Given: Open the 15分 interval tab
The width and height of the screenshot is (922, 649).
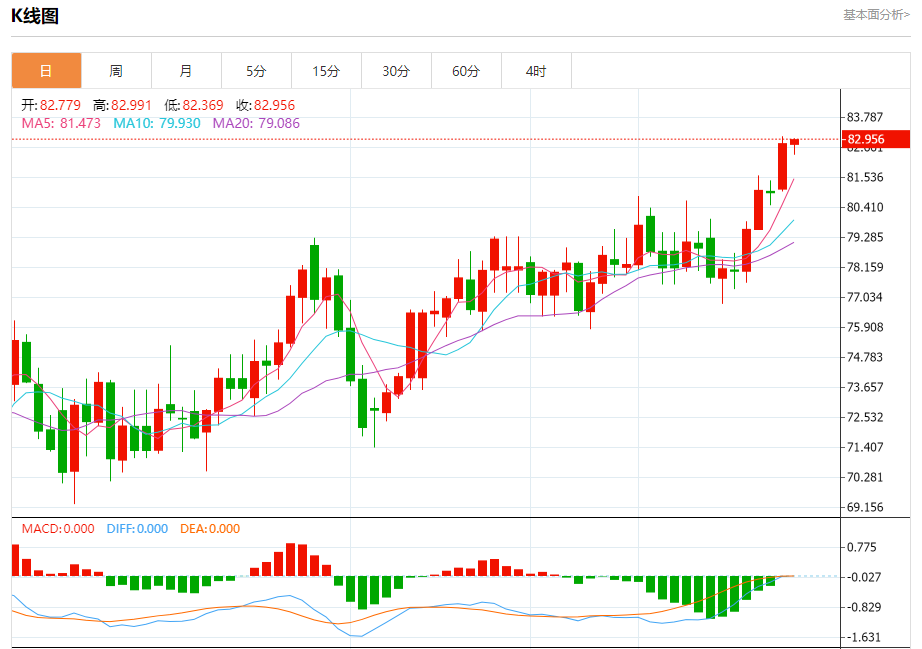Looking at the screenshot, I should click(x=326, y=71).
